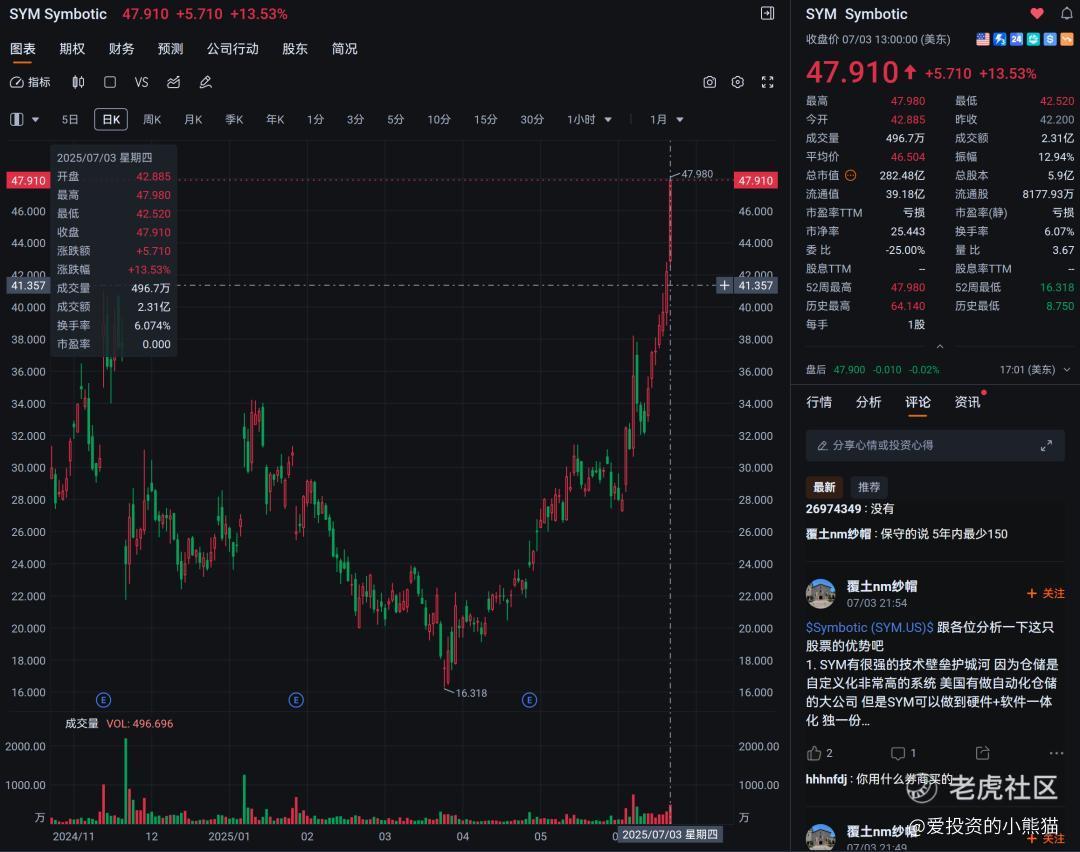
Task: Switch to 期权 tab
Action: coord(72,49)
